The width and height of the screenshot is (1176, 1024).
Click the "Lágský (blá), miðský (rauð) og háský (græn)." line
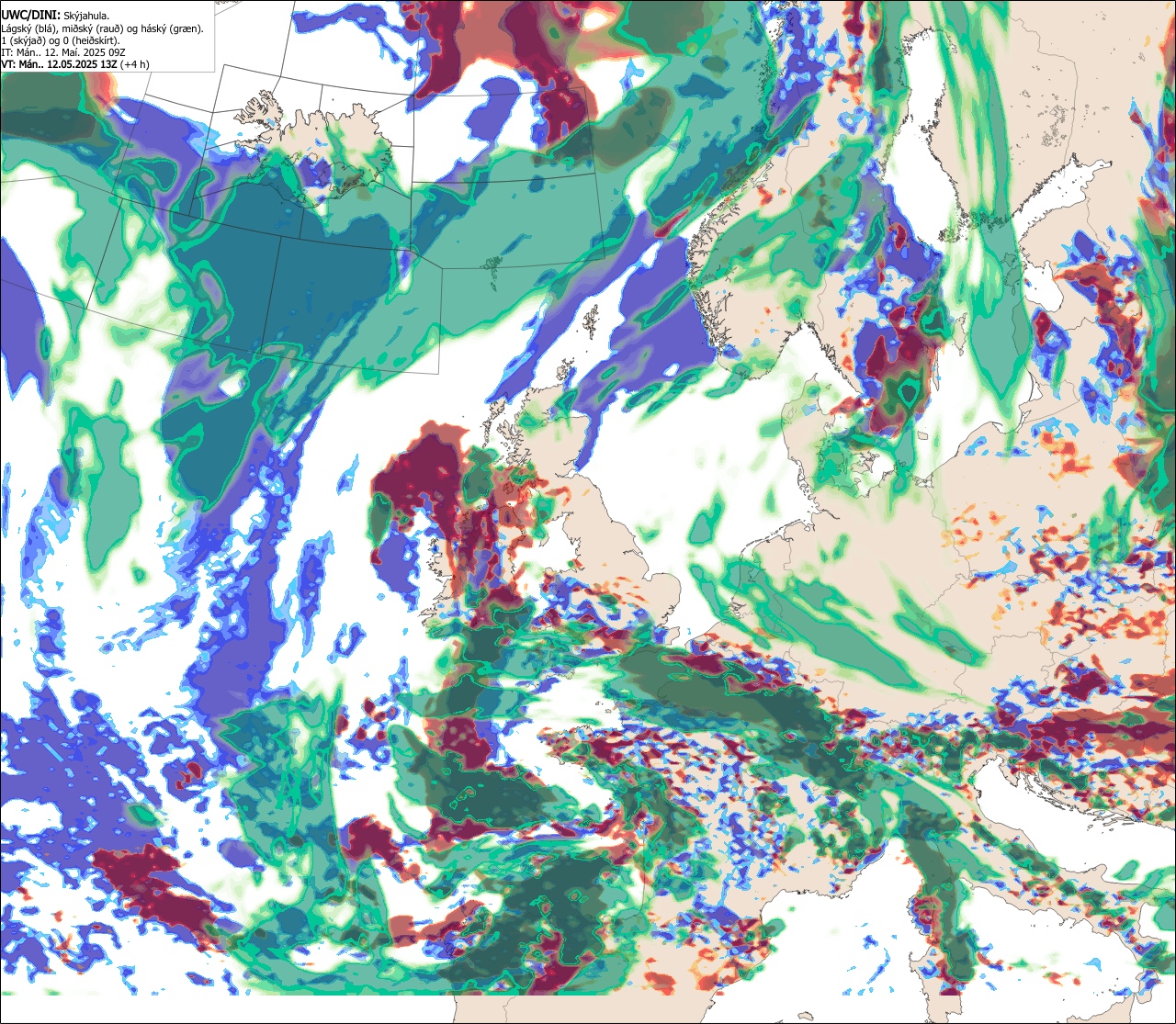click(x=103, y=28)
